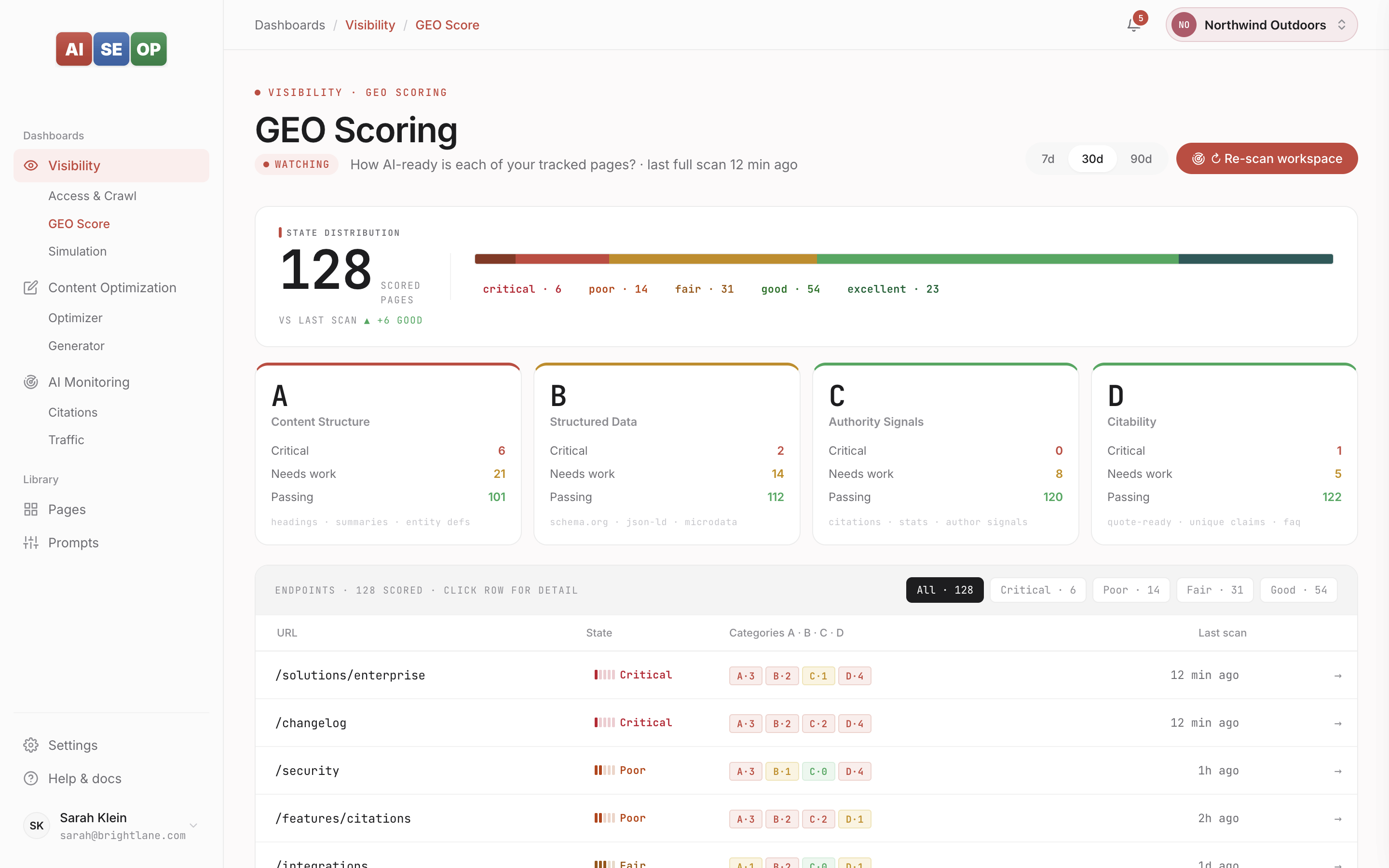Viewport: 1389px width, 868px height.
Task: Click the critical · 6 legend label
Action: [x=522, y=289]
